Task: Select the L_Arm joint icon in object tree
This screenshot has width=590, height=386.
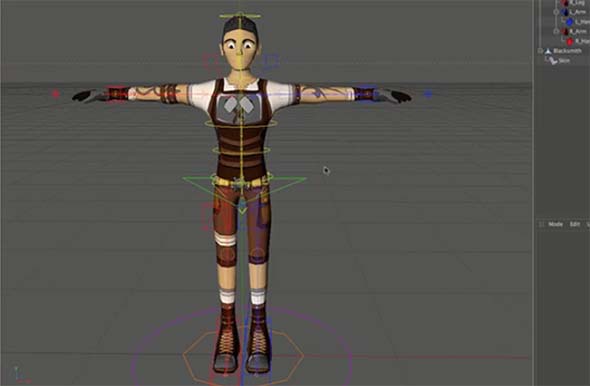Action: point(565,12)
